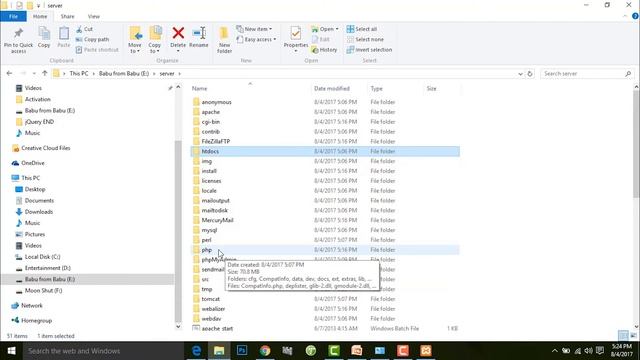Click the Search the web and Windows box
This screenshot has width=640, height=360.
(103, 351)
